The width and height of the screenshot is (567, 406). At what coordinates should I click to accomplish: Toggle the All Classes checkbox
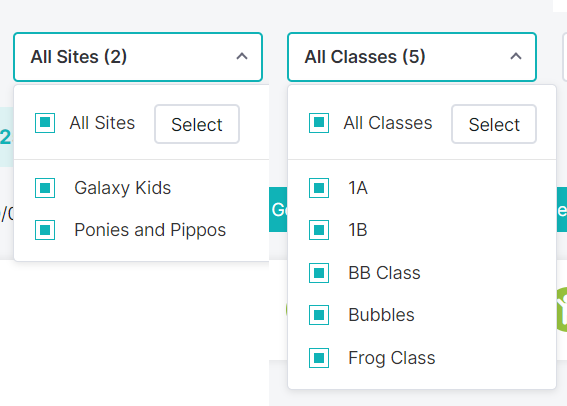tap(319, 123)
